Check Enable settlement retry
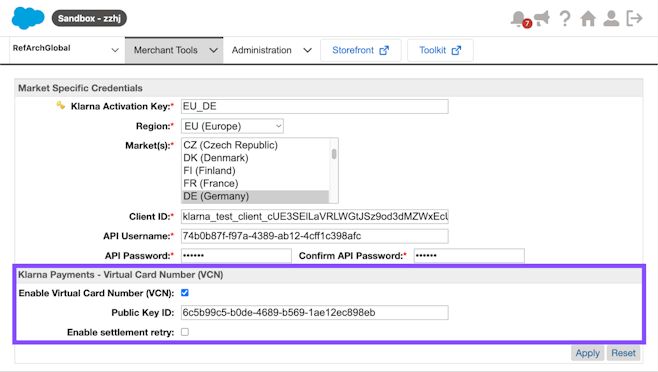This screenshot has width=658, height=372. [185, 332]
